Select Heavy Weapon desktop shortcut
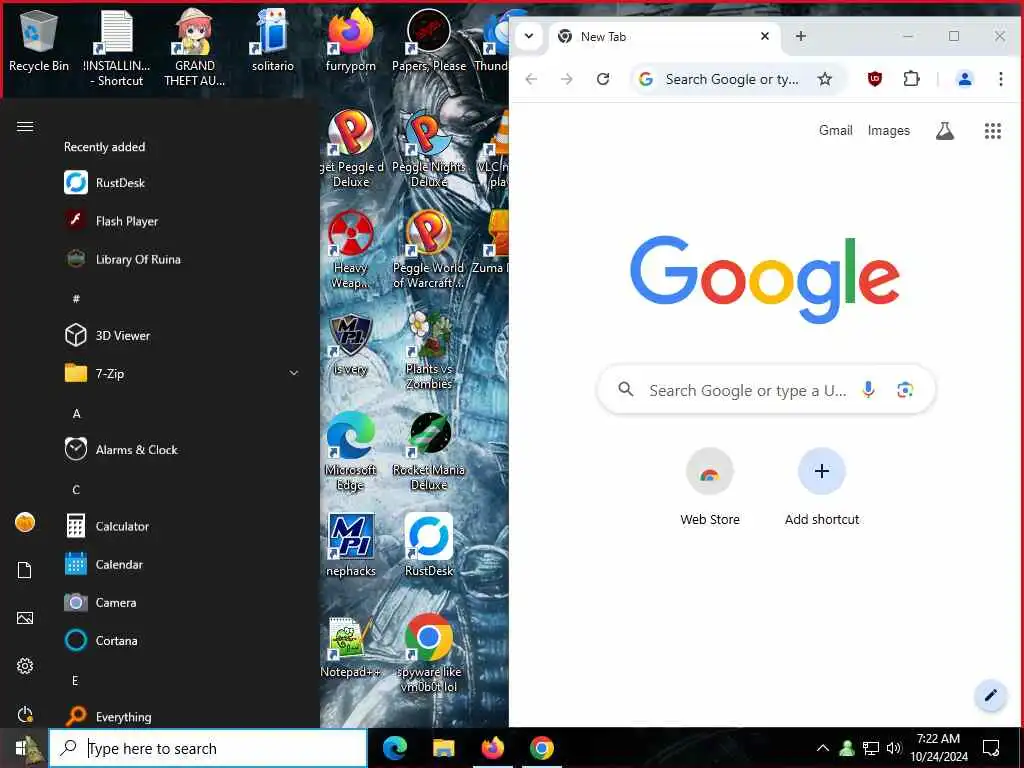 [x=351, y=250]
